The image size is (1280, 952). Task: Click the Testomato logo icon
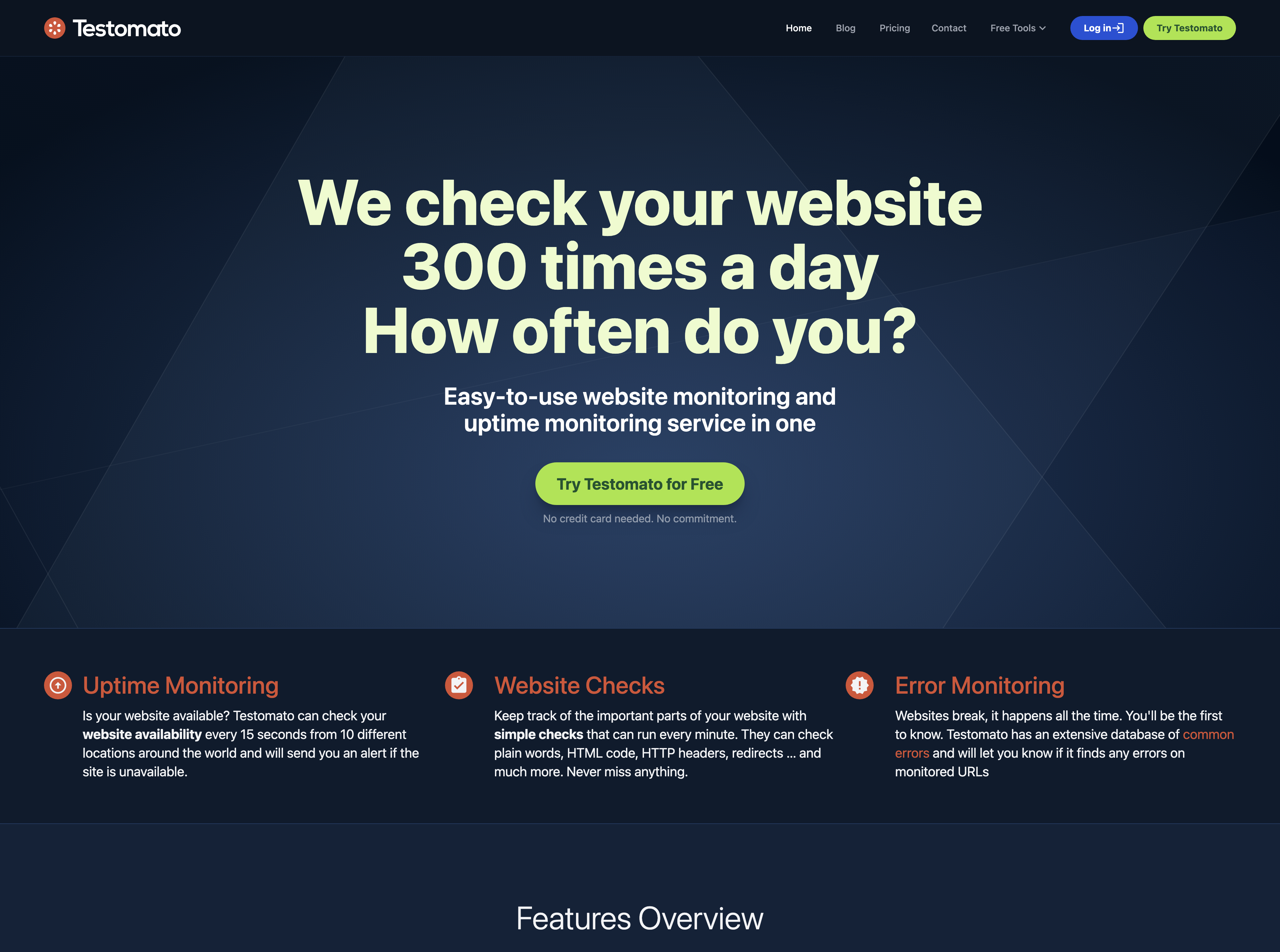tap(55, 27)
